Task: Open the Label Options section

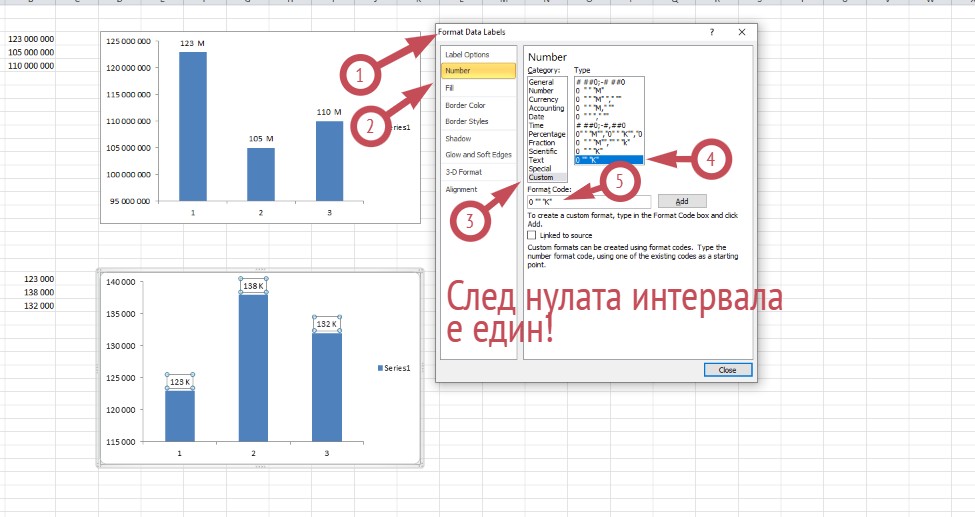Action: pos(467,54)
